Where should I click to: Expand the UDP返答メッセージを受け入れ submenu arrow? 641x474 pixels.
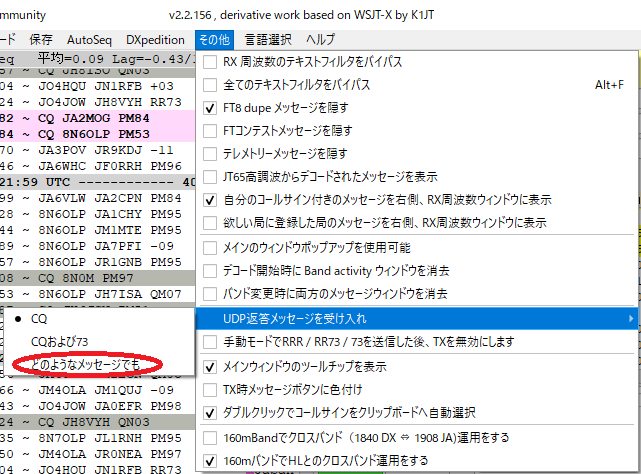[631, 319]
